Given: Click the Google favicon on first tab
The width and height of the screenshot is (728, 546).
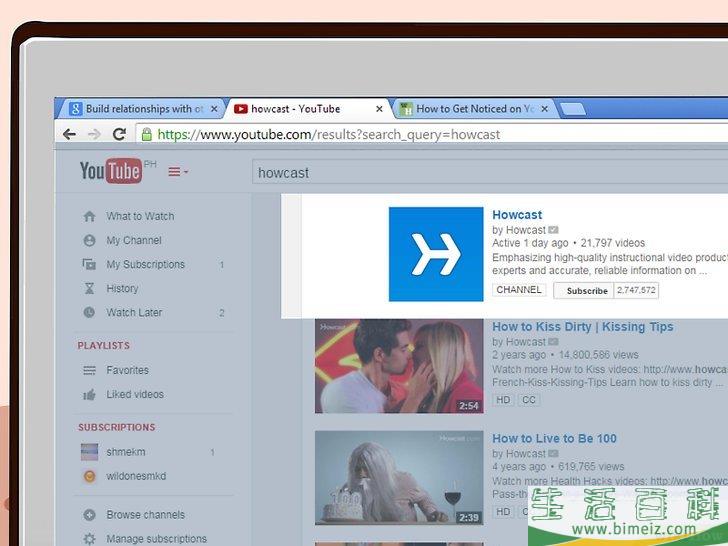Looking at the screenshot, I should click(x=76, y=109).
